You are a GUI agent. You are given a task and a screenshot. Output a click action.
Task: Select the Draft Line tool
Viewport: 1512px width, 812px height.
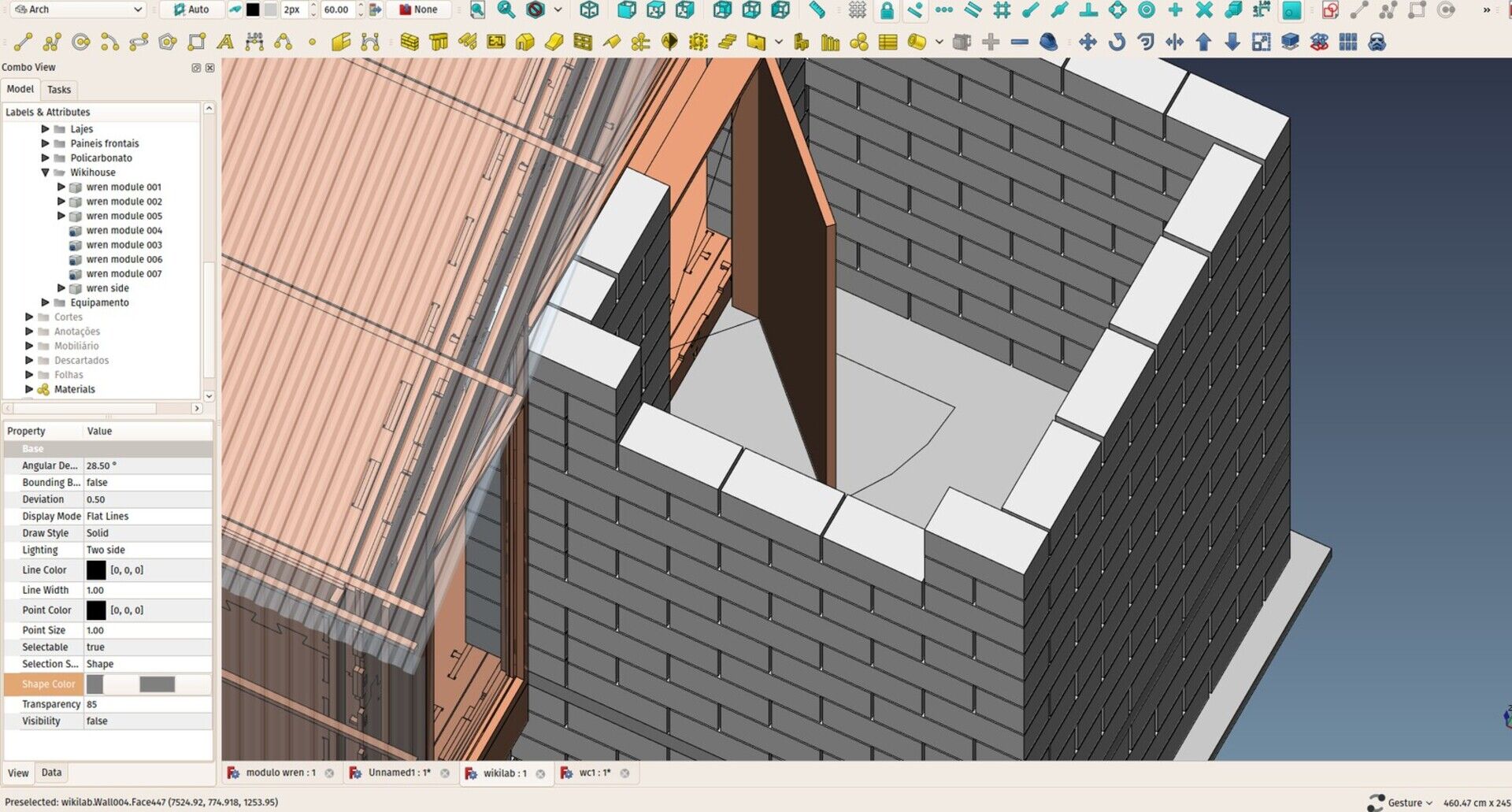coord(24,42)
